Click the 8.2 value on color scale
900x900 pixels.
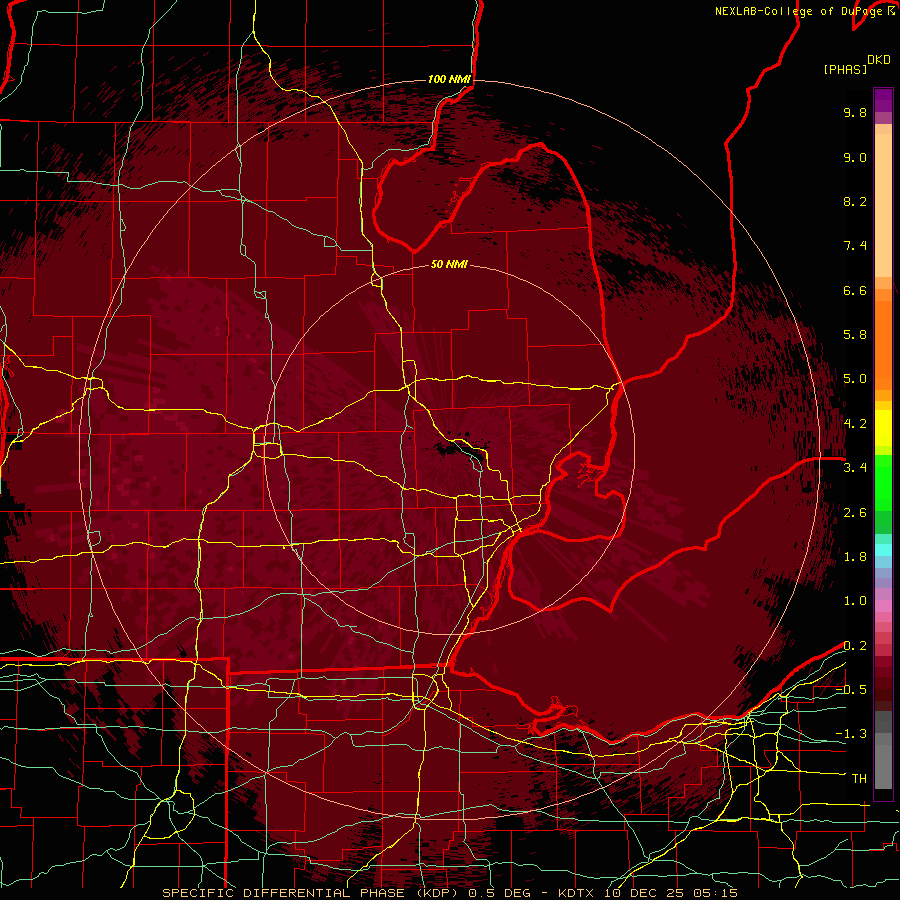tap(855, 201)
